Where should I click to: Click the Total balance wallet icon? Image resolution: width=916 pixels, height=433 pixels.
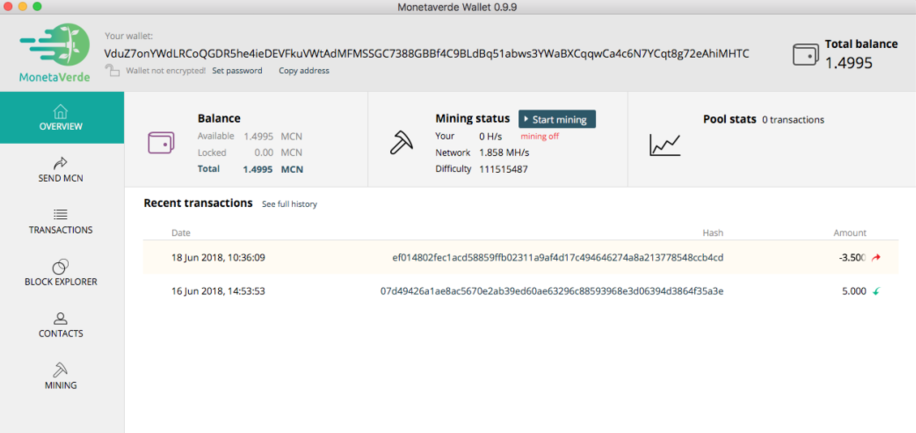[805, 54]
